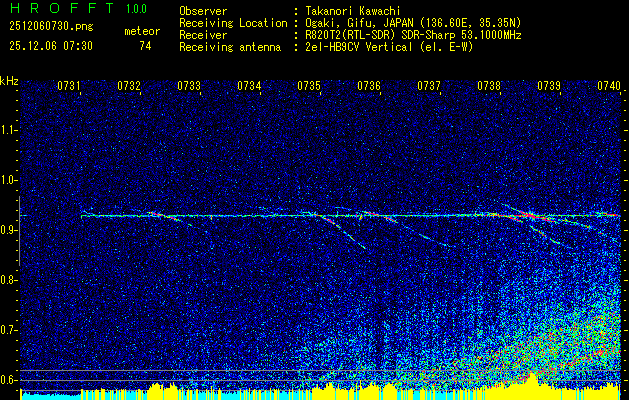
Task: Click the 0.7 kHz axis label
Action: [x=8, y=330]
